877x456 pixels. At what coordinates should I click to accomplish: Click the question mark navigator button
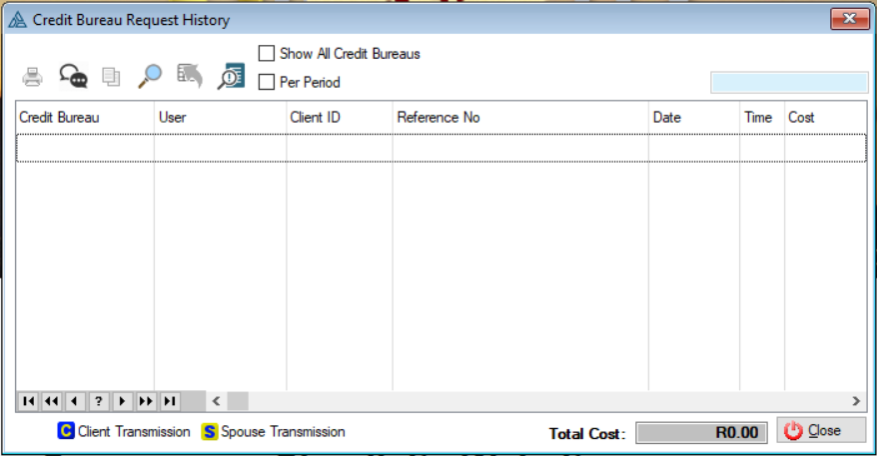pyautogui.click(x=98, y=401)
